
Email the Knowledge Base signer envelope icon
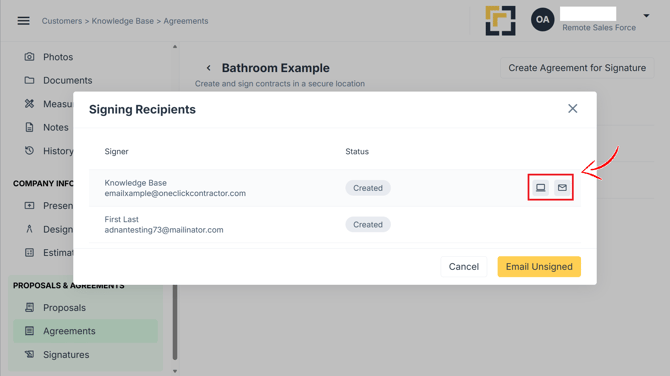pos(562,188)
